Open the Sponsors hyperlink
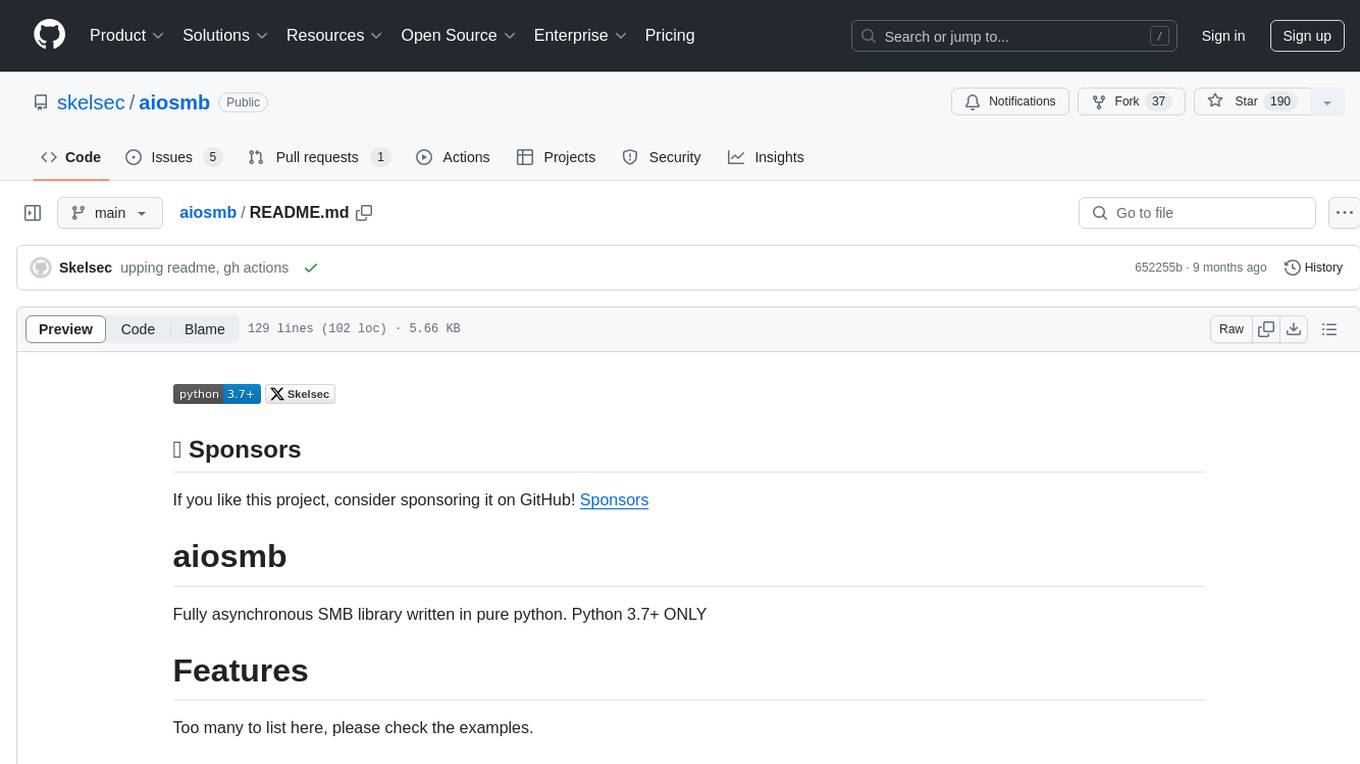 click(614, 500)
